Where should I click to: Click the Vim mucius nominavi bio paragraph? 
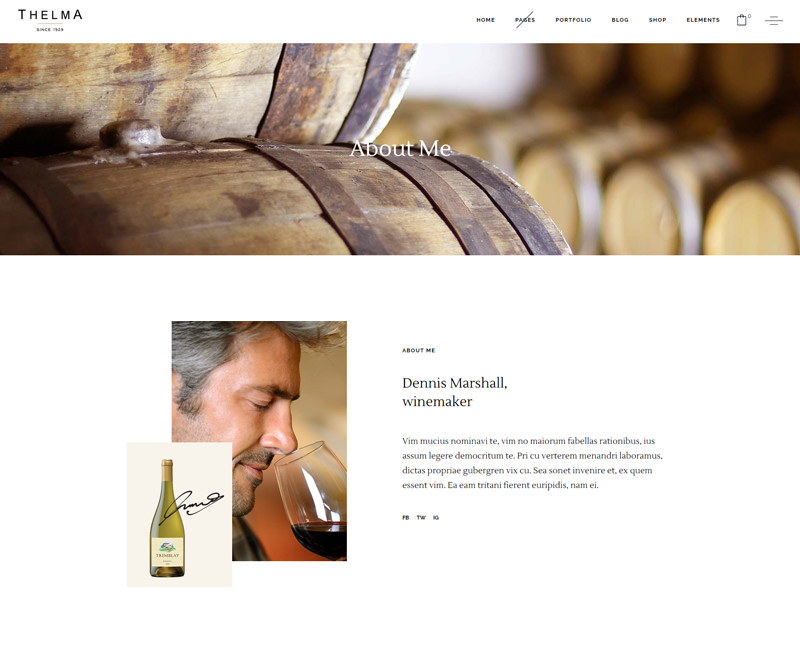(532, 463)
